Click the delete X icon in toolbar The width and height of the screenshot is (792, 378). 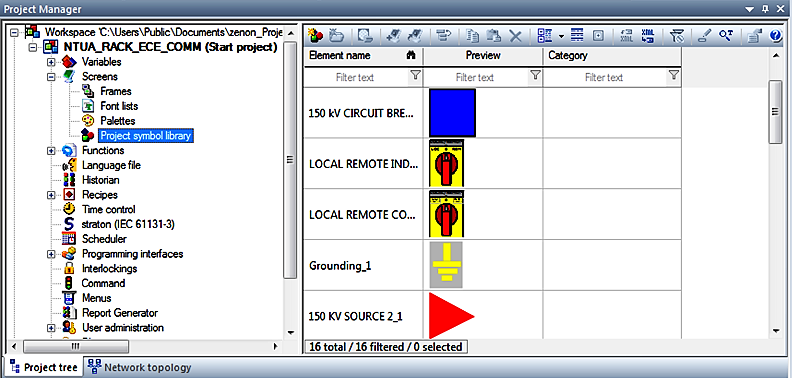point(515,36)
